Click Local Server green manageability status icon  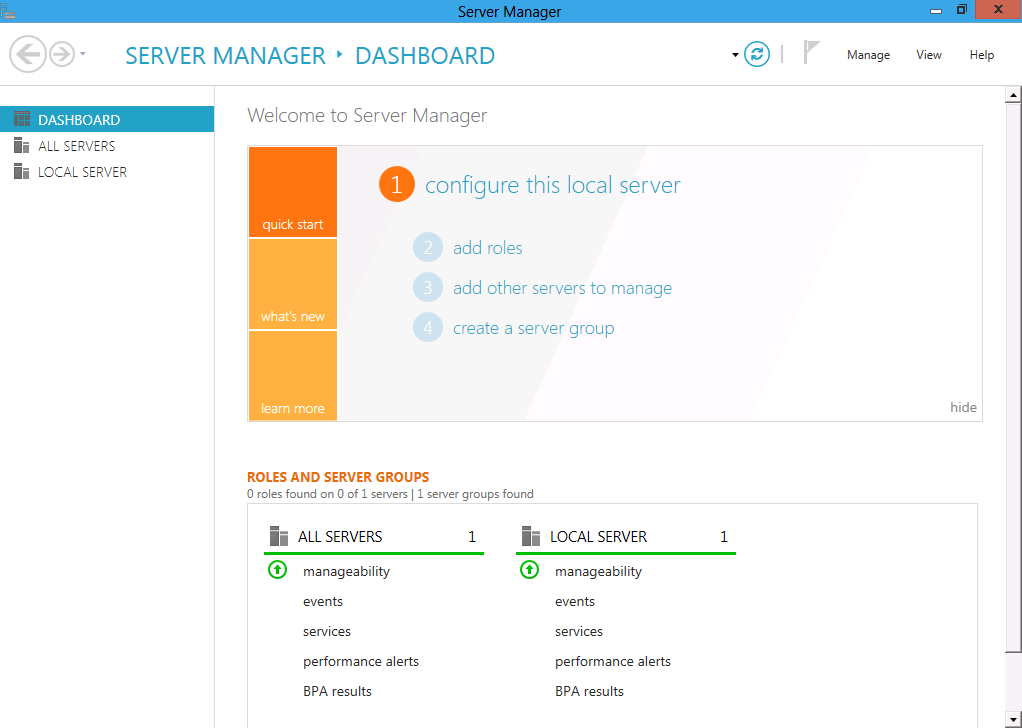coord(530,571)
